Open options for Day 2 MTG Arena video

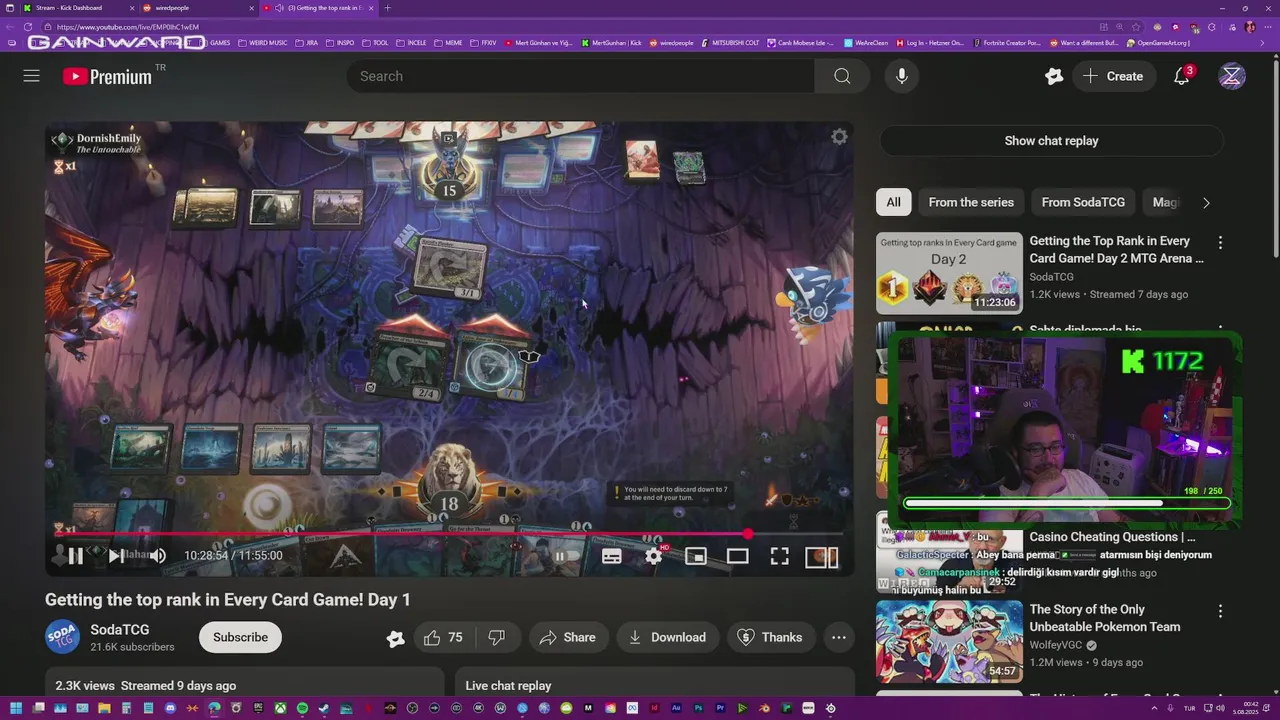click(x=1220, y=243)
